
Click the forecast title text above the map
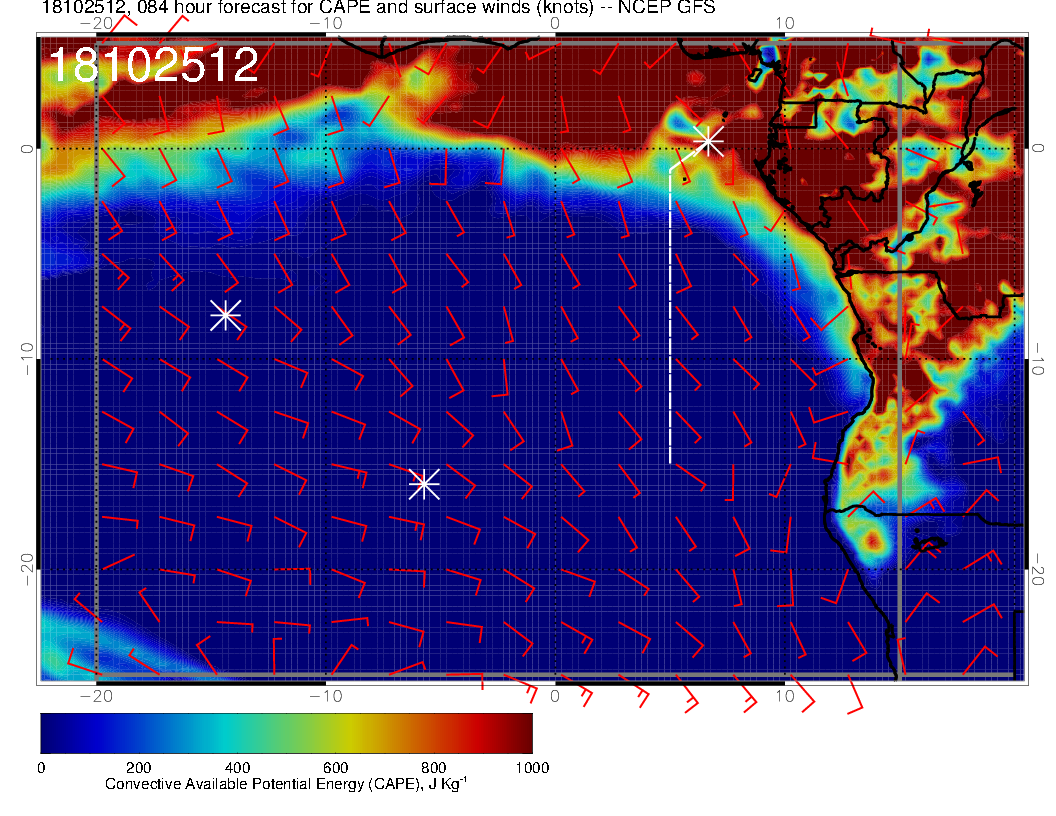pyautogui.click(x=378, y=9)
